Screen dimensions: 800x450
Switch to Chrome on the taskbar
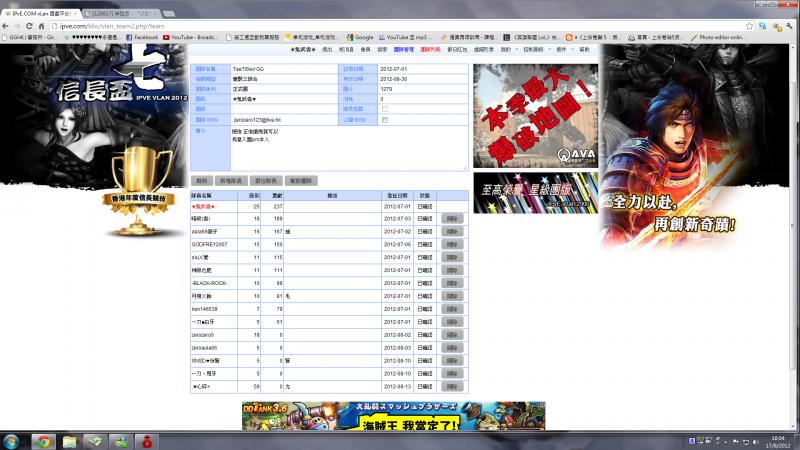43,441
